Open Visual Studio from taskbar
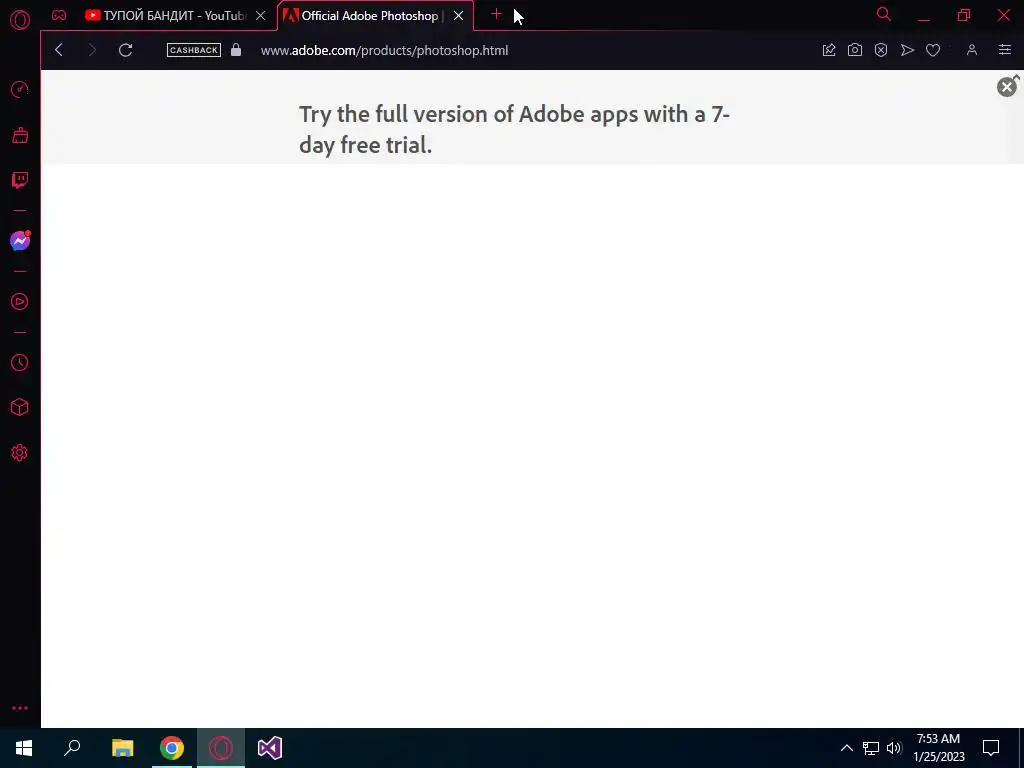Viewport: 1024px width, 768px height. [x=270, y=748]
